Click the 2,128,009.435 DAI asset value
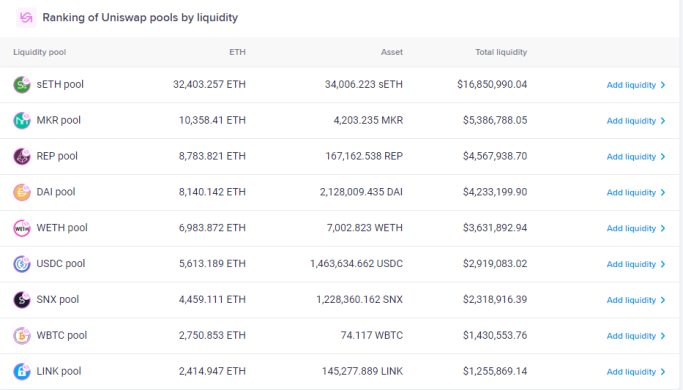 tap(362, 192)
